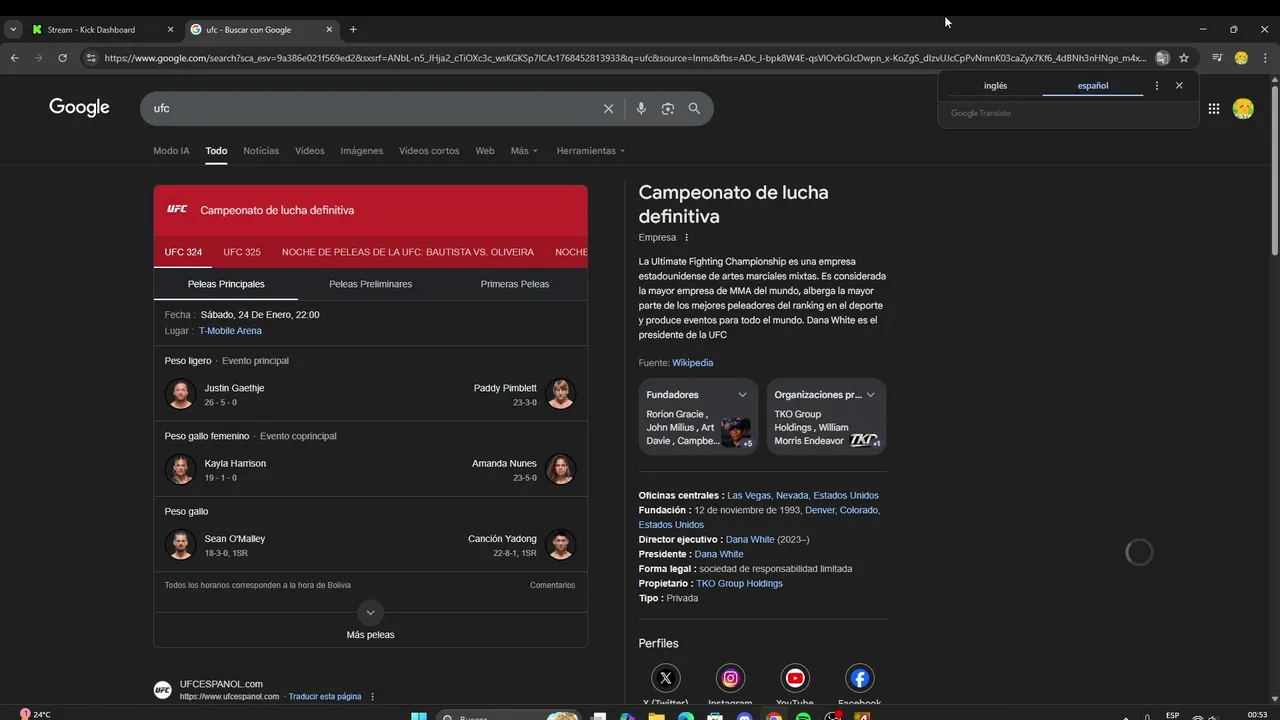Image resolution: width=1280 pixels, height=720 pixels.
Task: Go back with the browser back arrow
Action: pyautogui.click(x=14, y=58)
